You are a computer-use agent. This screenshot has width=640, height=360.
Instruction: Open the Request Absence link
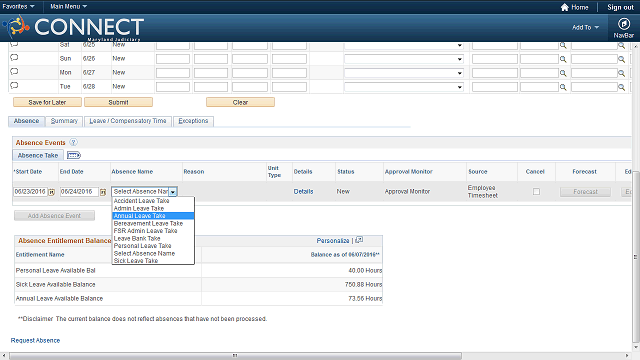pos(36,340)
